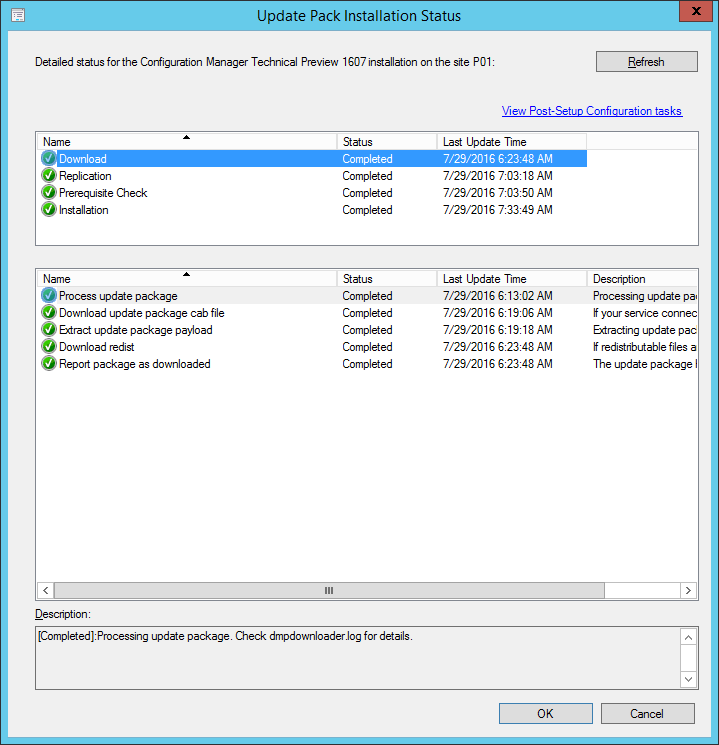
Task: Select the Download redist step
Action: point(367,347)
